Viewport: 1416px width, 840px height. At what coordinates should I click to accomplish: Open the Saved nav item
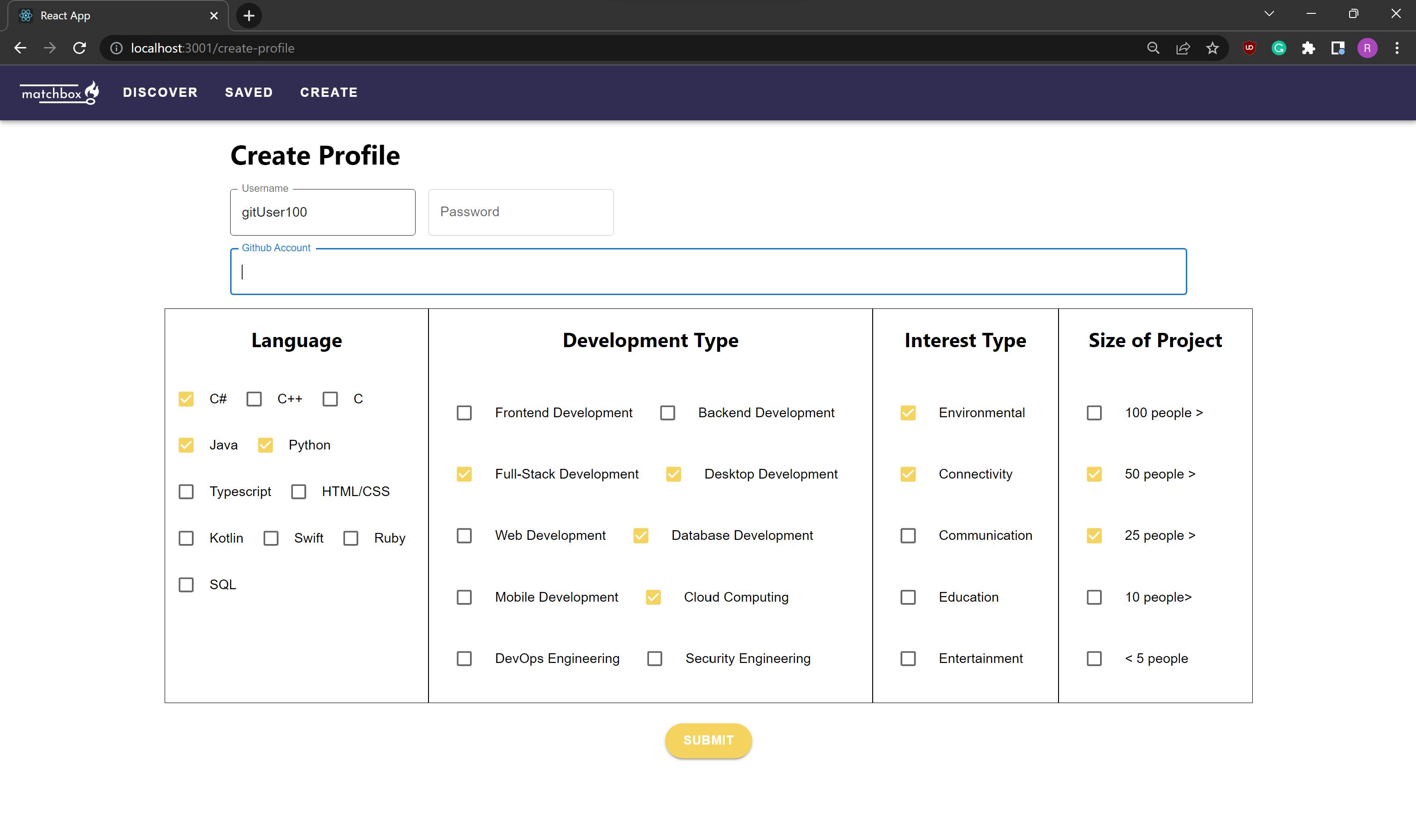[249, 92]
